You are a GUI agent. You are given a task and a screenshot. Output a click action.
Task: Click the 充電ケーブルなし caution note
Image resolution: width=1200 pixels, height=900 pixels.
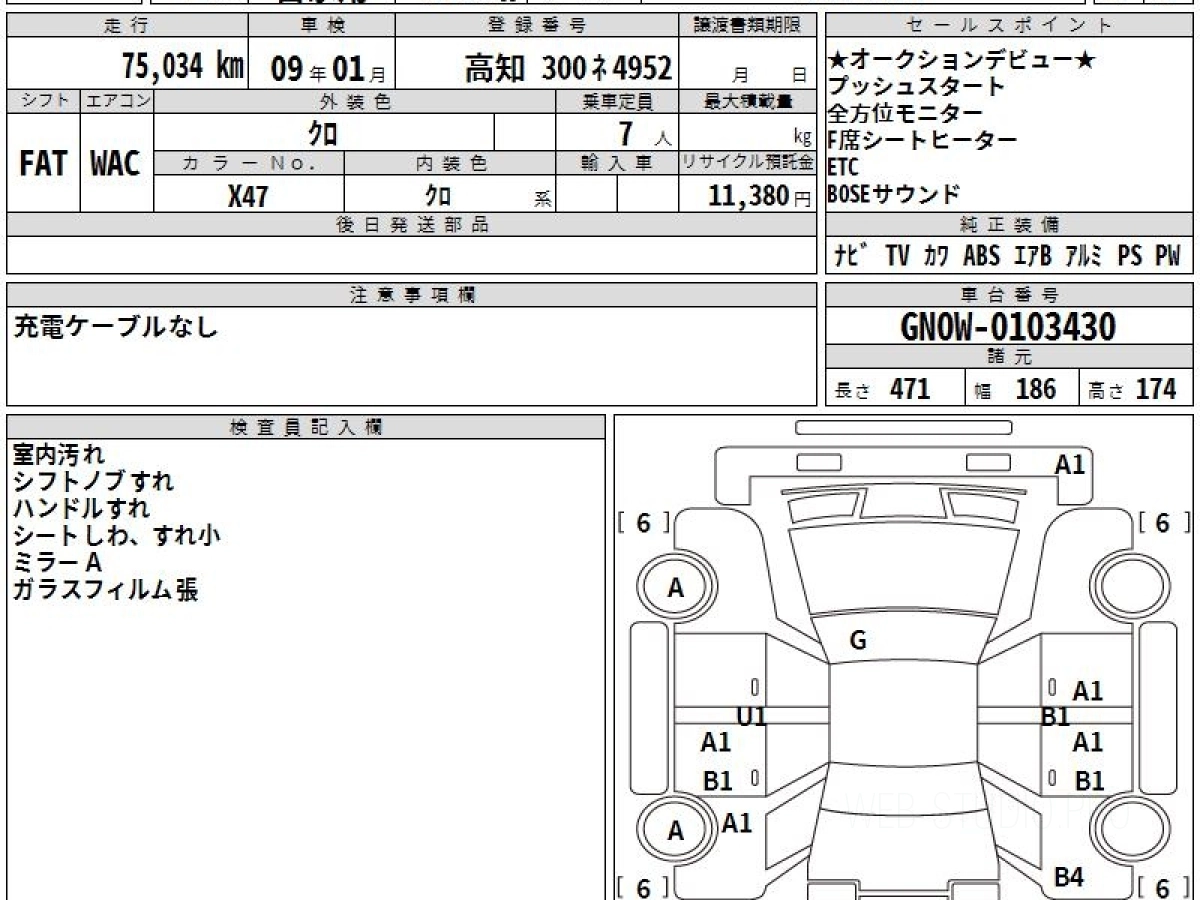[x=116, y=327]
